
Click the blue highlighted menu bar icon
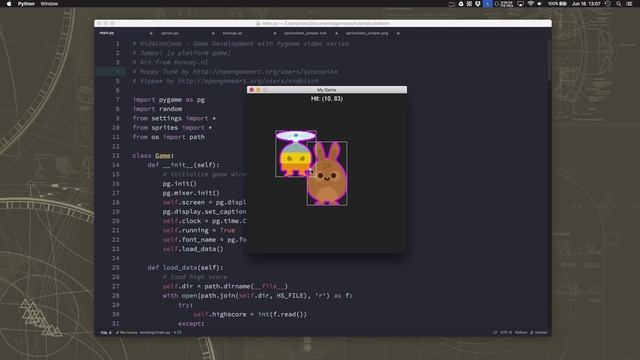coord(487,4)
